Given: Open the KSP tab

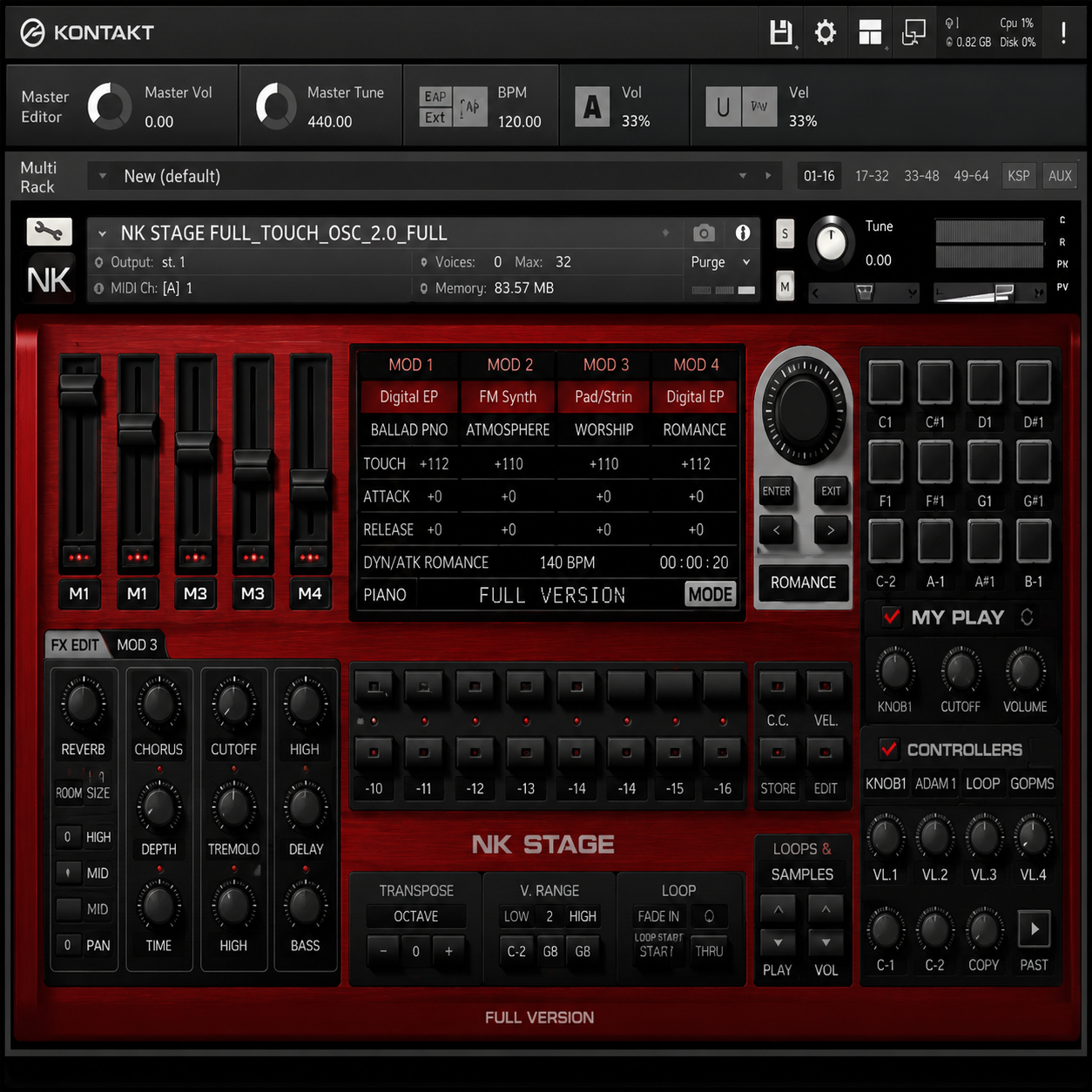Looking at the screenshot, I should (x=1019, y=176).
